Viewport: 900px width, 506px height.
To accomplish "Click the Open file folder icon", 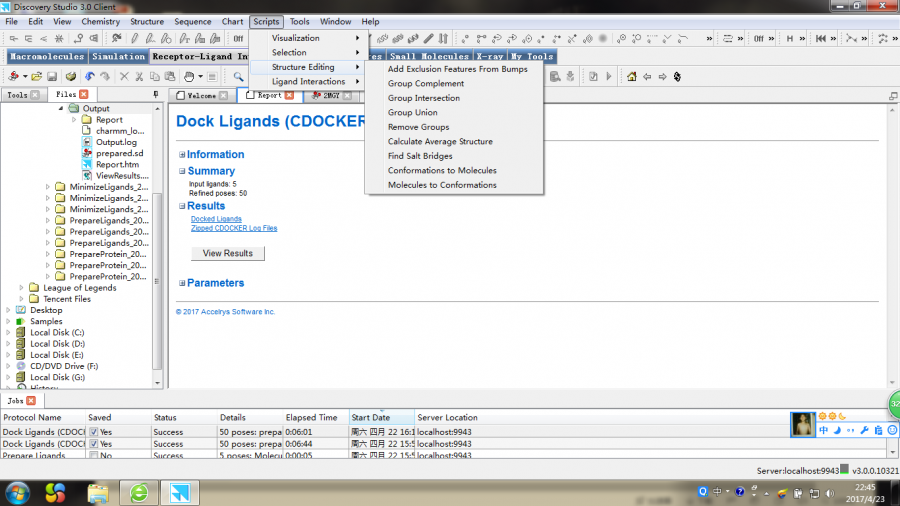I will [37, 76].
